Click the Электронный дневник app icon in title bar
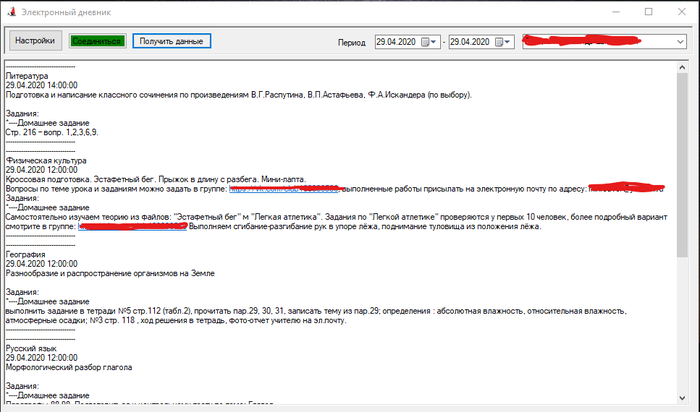 (11, 11)
